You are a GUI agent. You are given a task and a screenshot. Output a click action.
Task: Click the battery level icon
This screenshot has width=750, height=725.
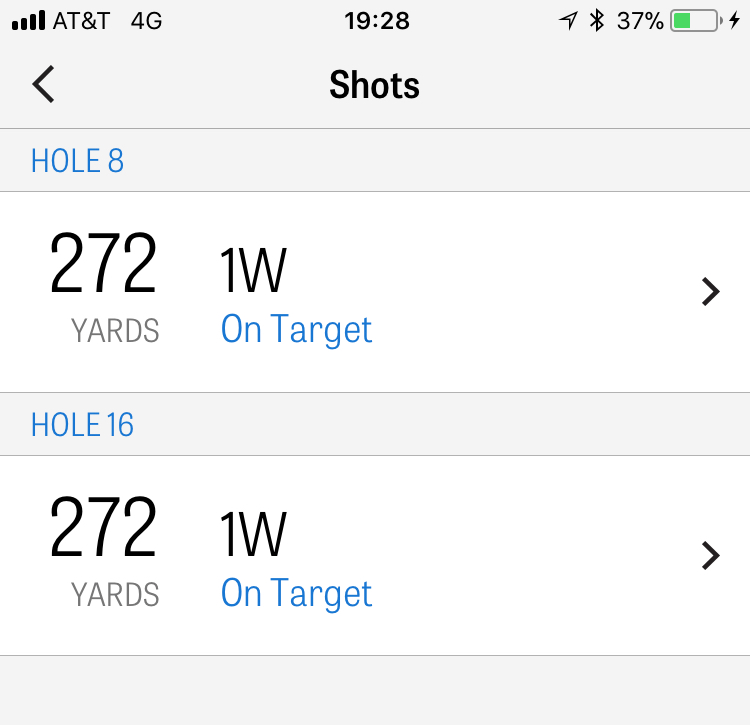point(694,21)
